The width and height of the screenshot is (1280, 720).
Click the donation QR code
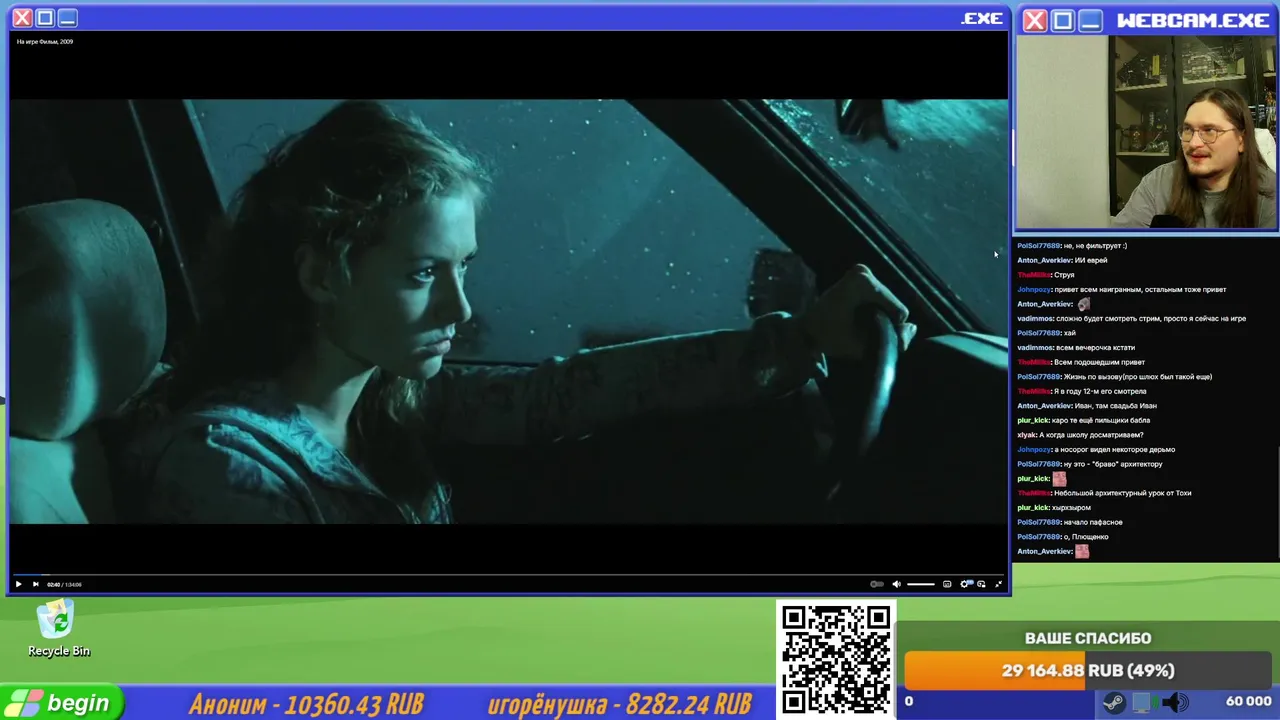pos(836,660)
